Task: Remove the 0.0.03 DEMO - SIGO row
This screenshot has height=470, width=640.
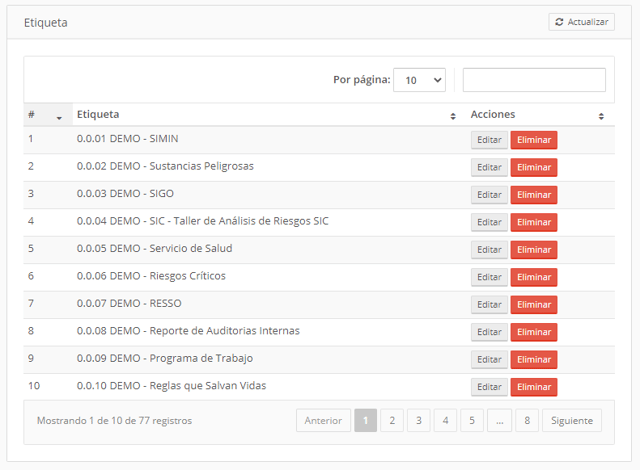Action: point(534,195)
